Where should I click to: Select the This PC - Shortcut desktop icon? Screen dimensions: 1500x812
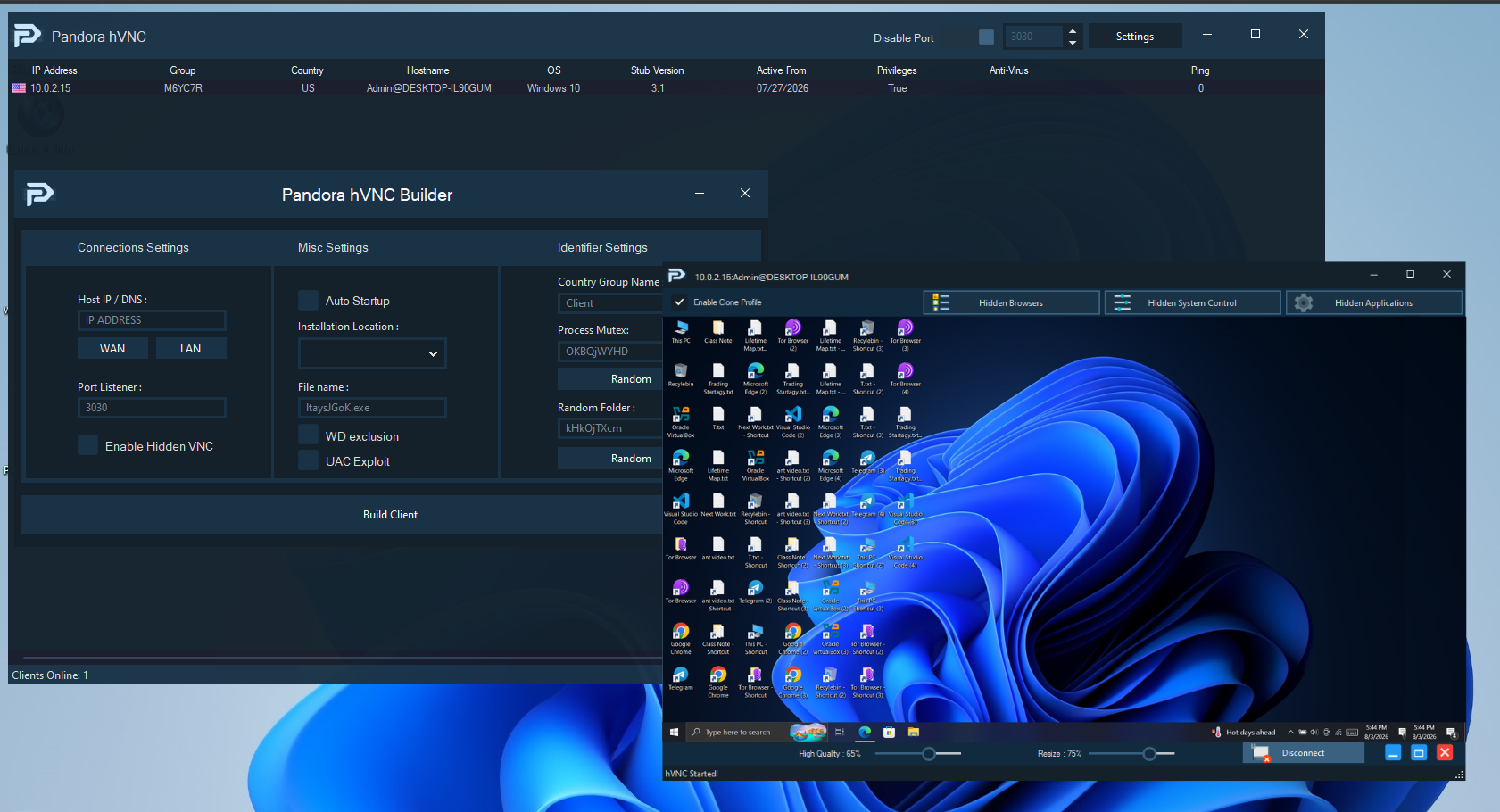[756, 640]
